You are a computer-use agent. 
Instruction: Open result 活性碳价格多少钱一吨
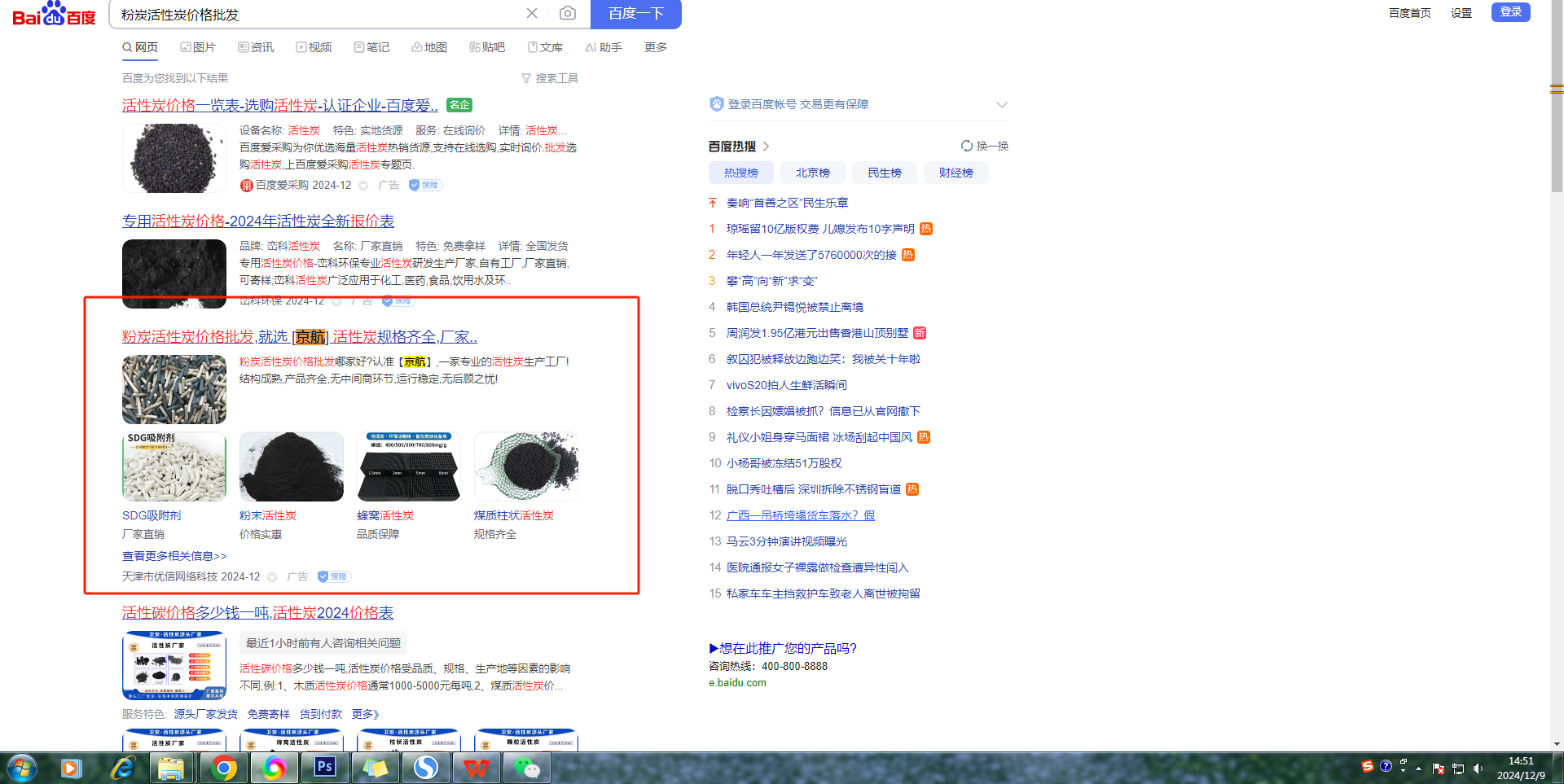pyautogui.click(x=258, y=612)
